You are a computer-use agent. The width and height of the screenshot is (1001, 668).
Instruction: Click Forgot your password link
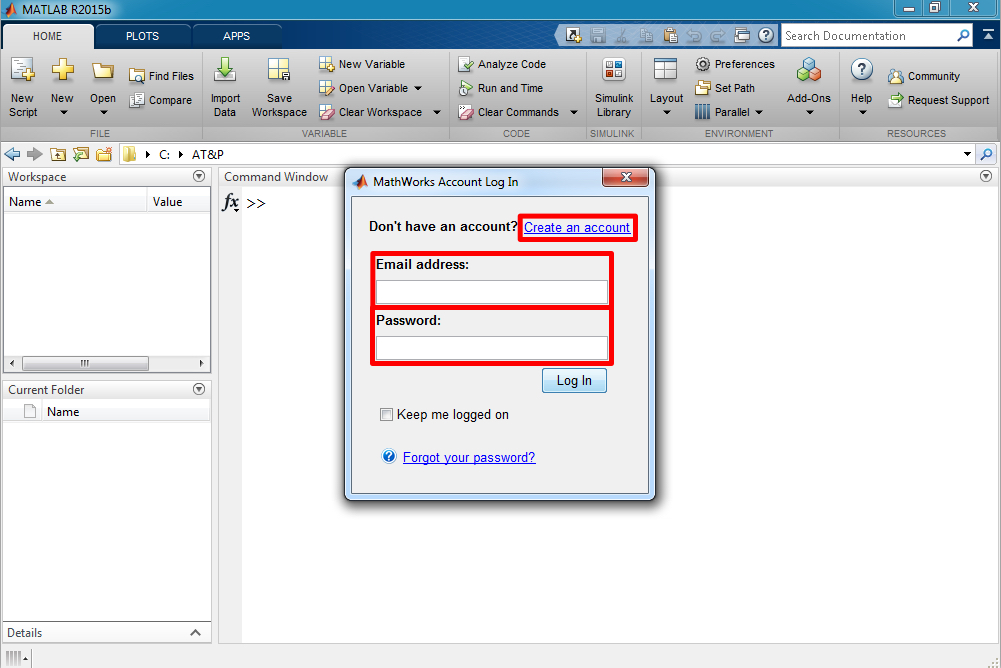point(469,457)
